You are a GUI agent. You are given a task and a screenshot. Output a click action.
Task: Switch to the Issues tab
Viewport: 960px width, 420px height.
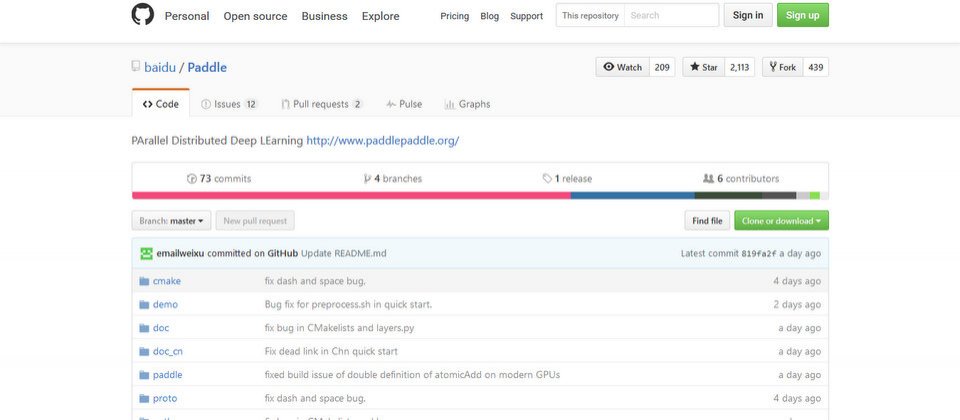click(230, 104)
